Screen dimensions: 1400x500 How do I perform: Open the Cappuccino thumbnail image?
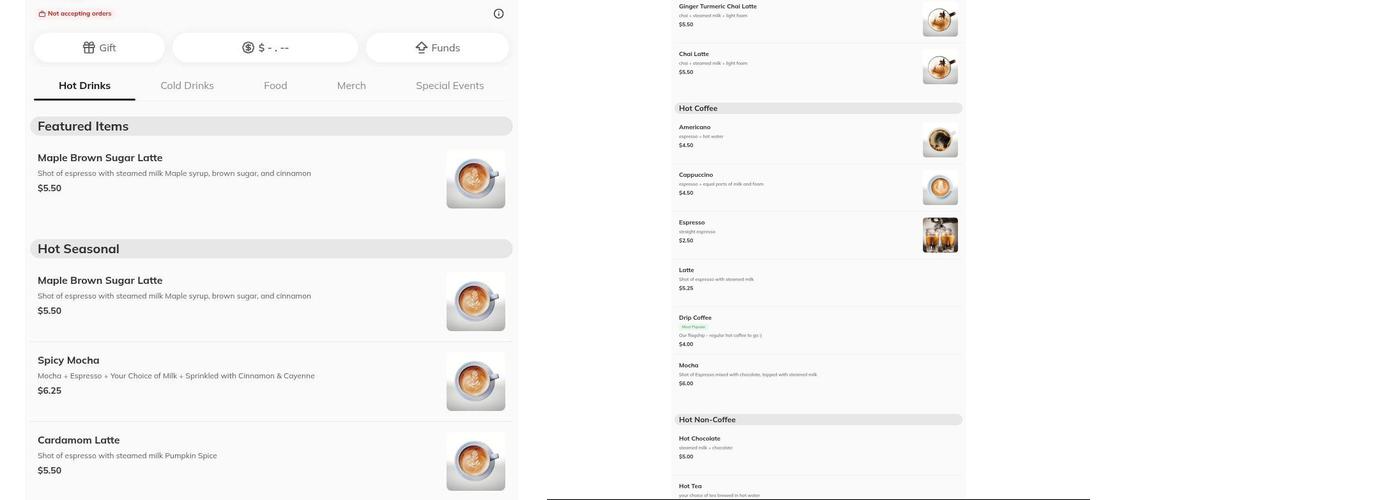939,188
